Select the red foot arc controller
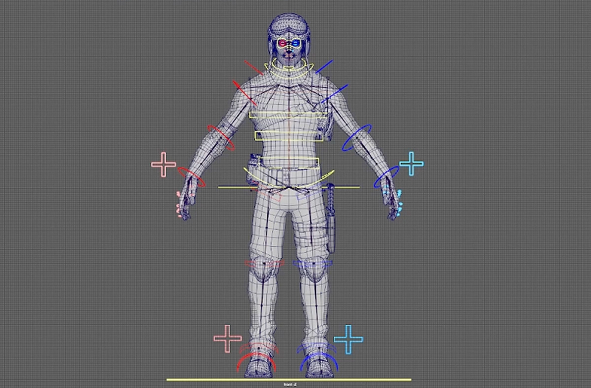Viewport: 591px width, 388px height. pos(256,361)
